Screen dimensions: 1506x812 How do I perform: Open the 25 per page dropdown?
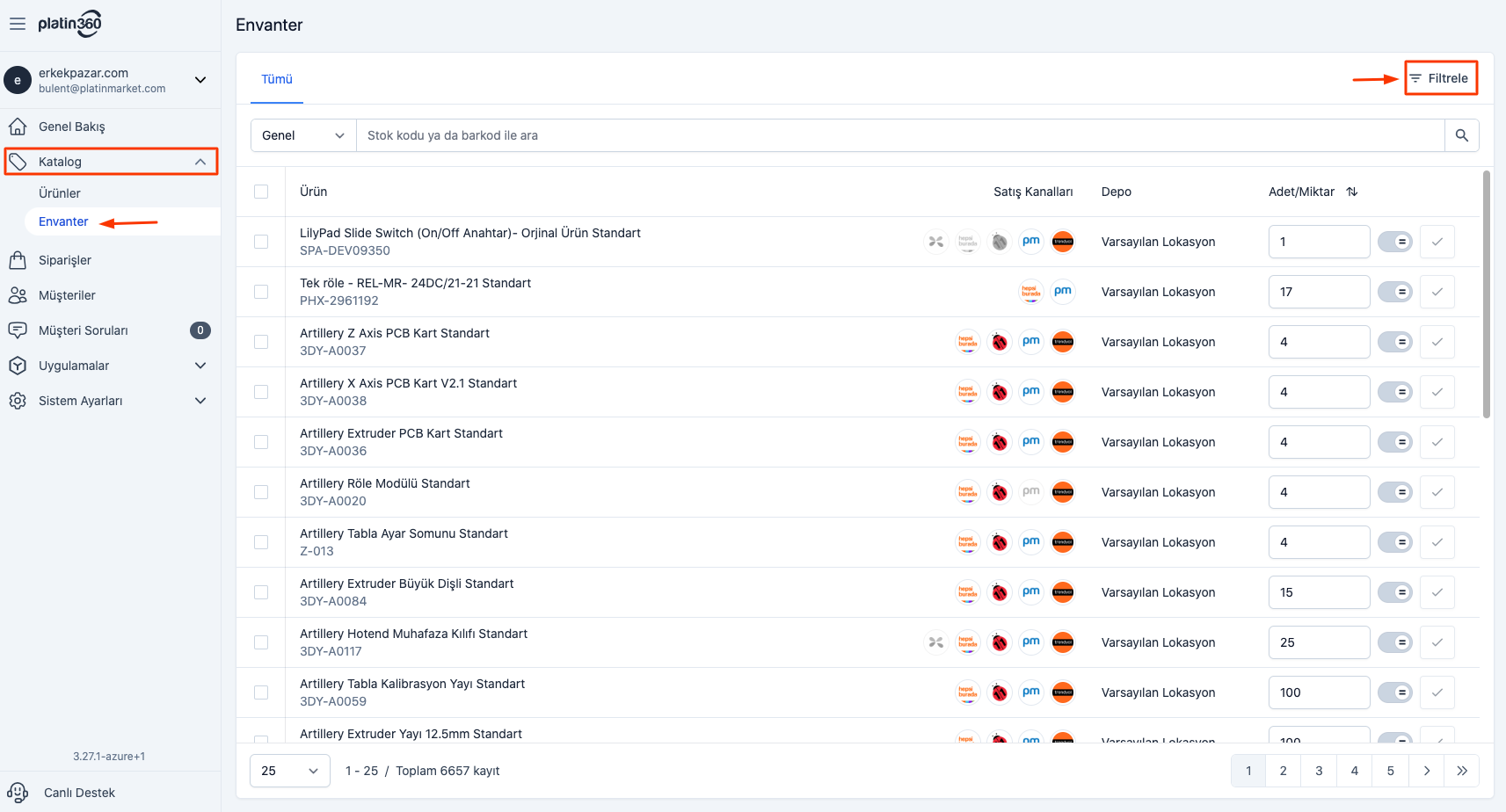[290, 771]
